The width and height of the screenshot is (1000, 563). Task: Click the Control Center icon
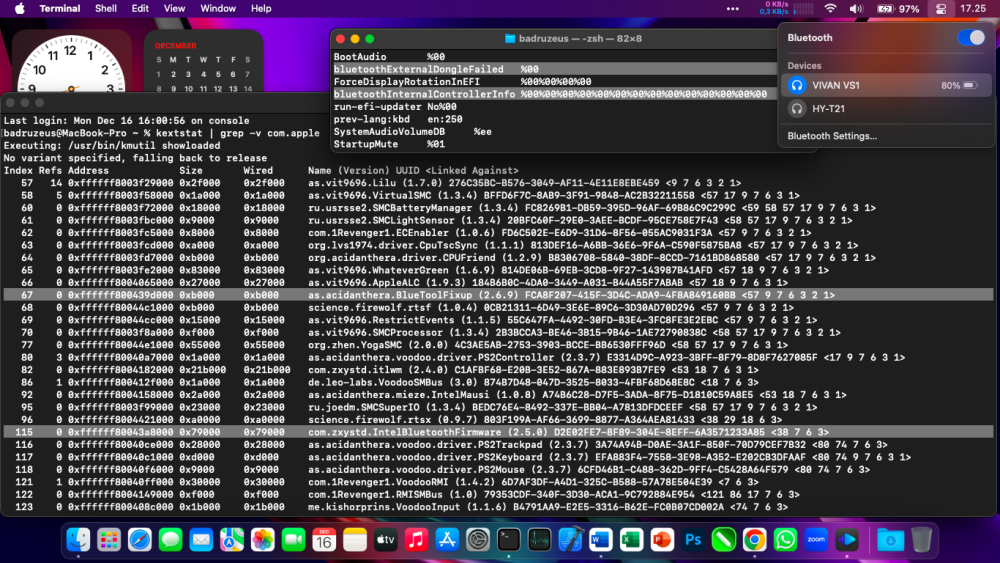coord(941,8)
